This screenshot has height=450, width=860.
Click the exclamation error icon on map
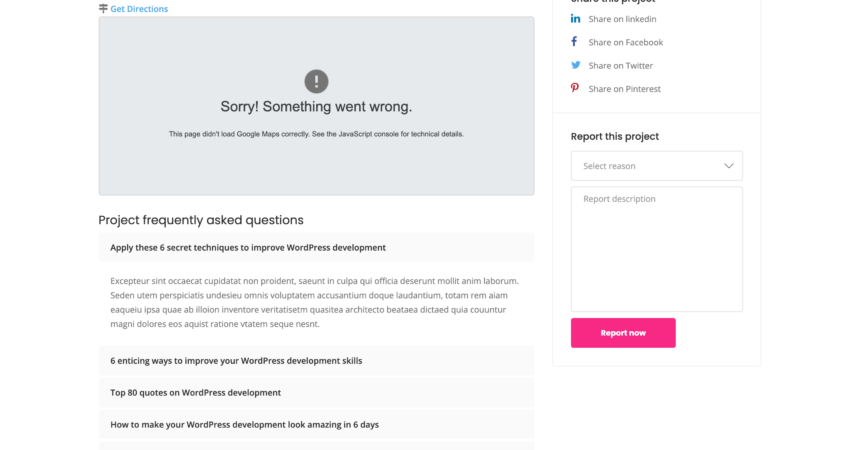click(x=316, y=81)
